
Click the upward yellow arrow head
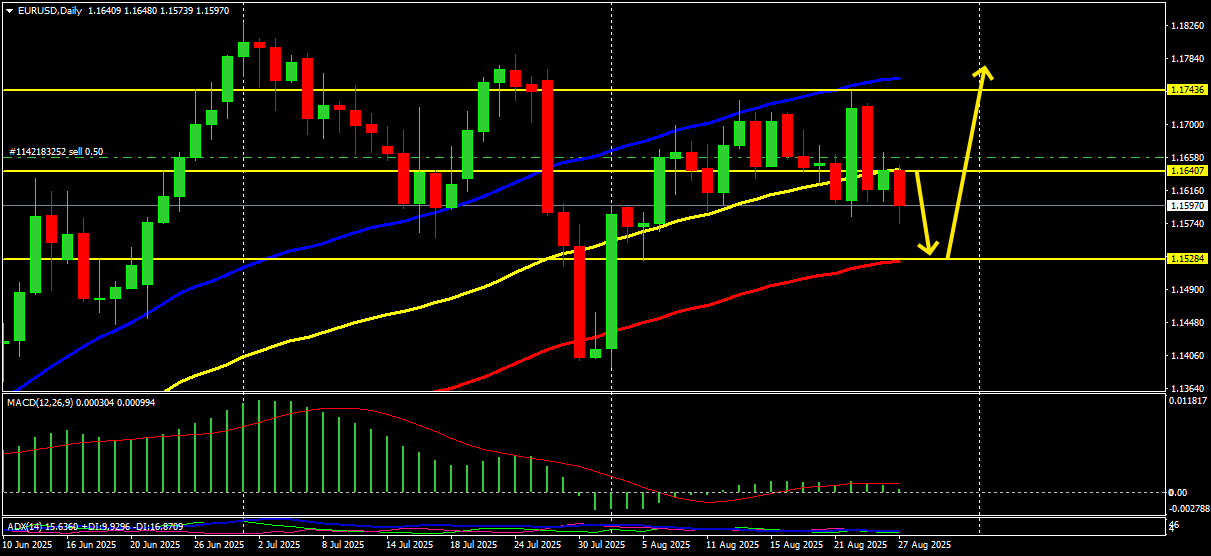[x=984, y=72]
